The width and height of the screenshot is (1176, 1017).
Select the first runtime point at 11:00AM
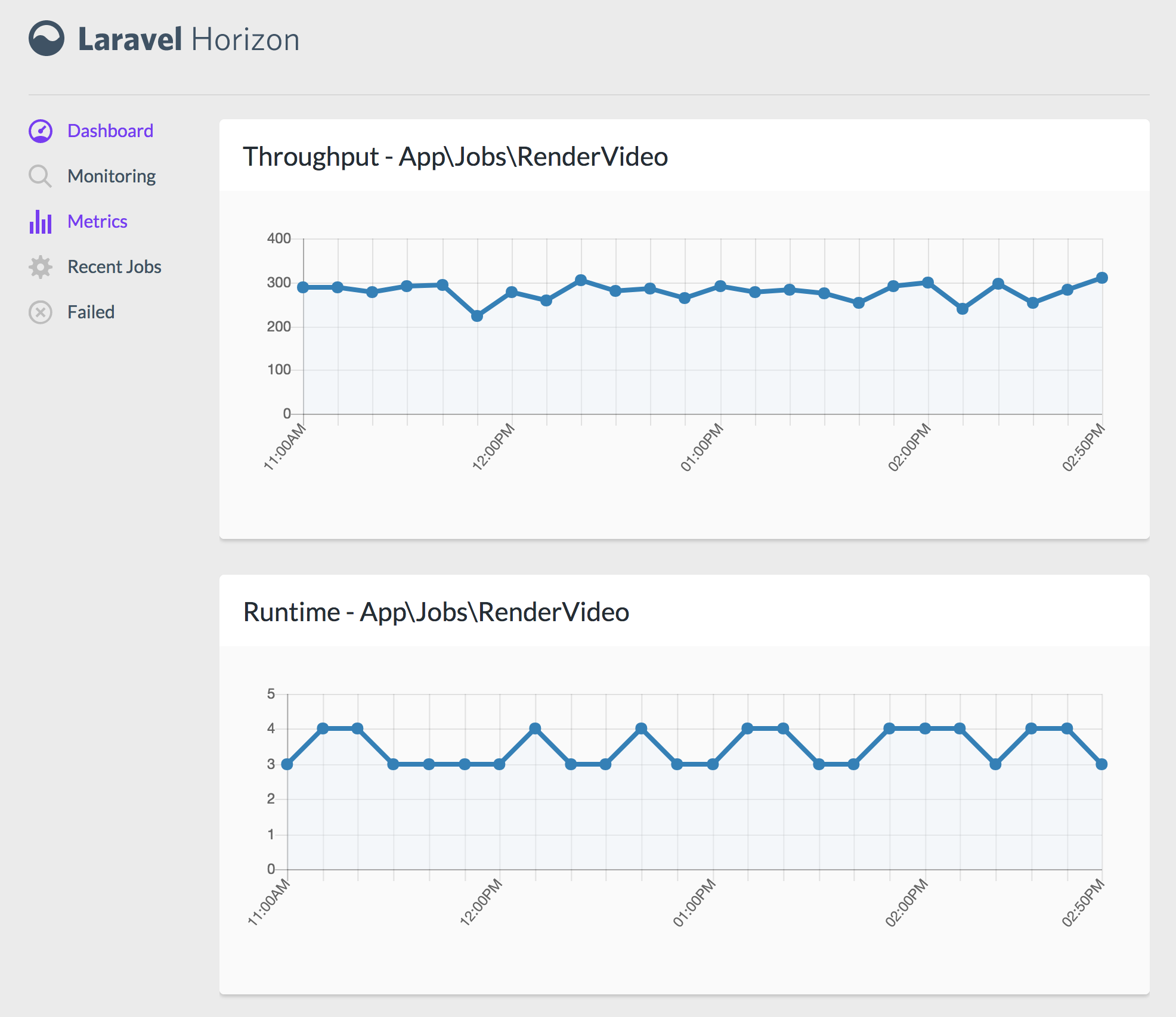[x=287, y=764]
